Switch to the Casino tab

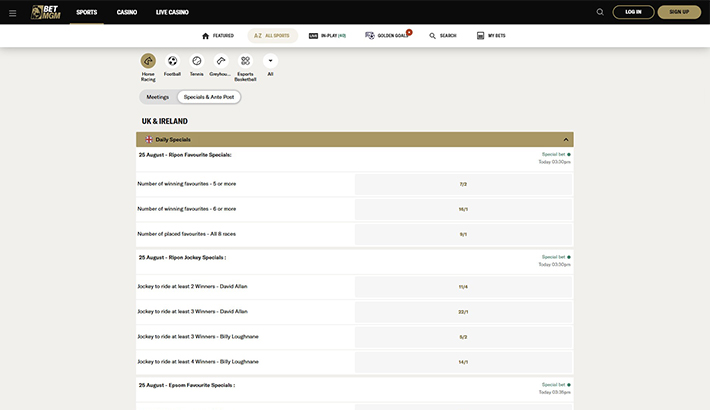click(x=127, y=12)
